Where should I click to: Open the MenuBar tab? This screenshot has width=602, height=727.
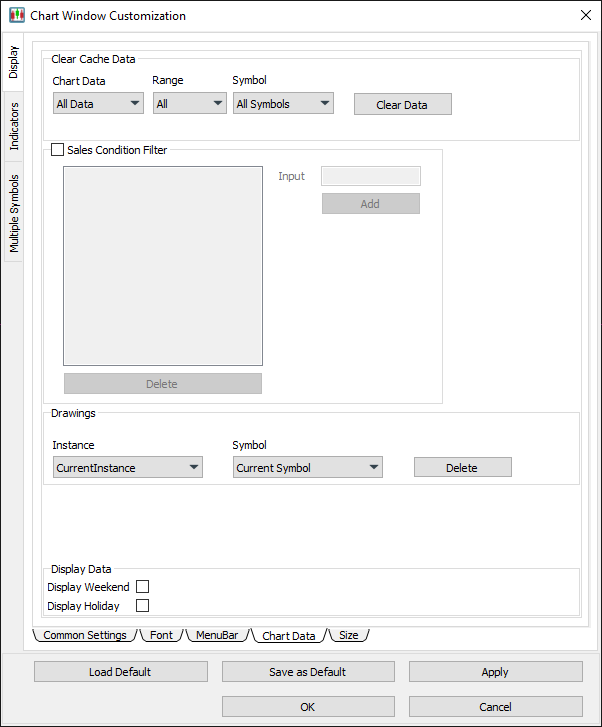[x=216, y=636]
